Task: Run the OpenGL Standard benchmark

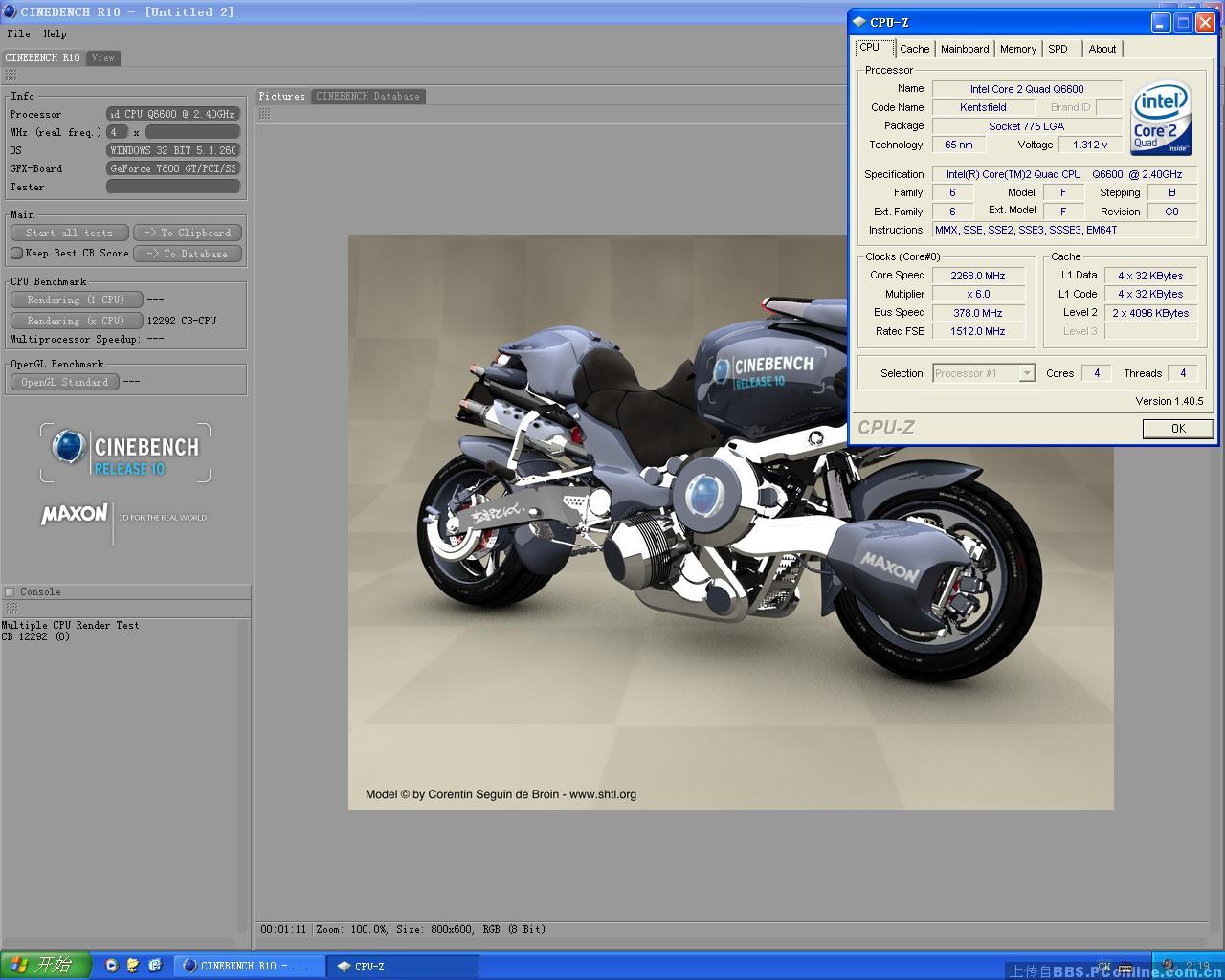Action: (64, 382)
